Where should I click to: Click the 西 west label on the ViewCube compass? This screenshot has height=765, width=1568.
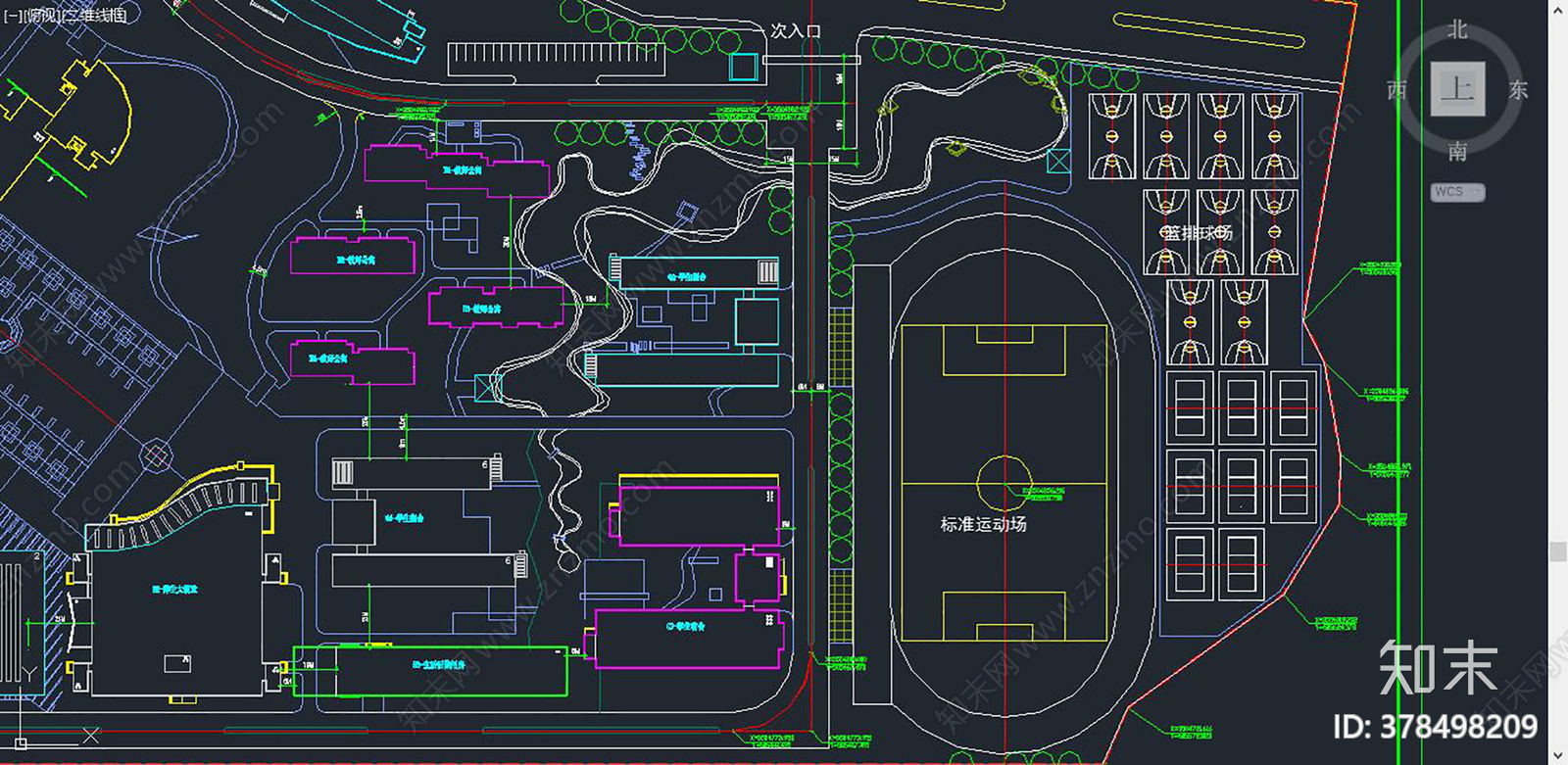coord(1397,90)
